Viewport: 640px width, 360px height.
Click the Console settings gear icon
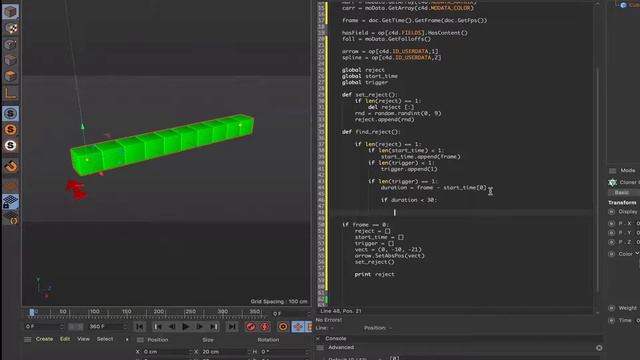[x=599, y=348]
